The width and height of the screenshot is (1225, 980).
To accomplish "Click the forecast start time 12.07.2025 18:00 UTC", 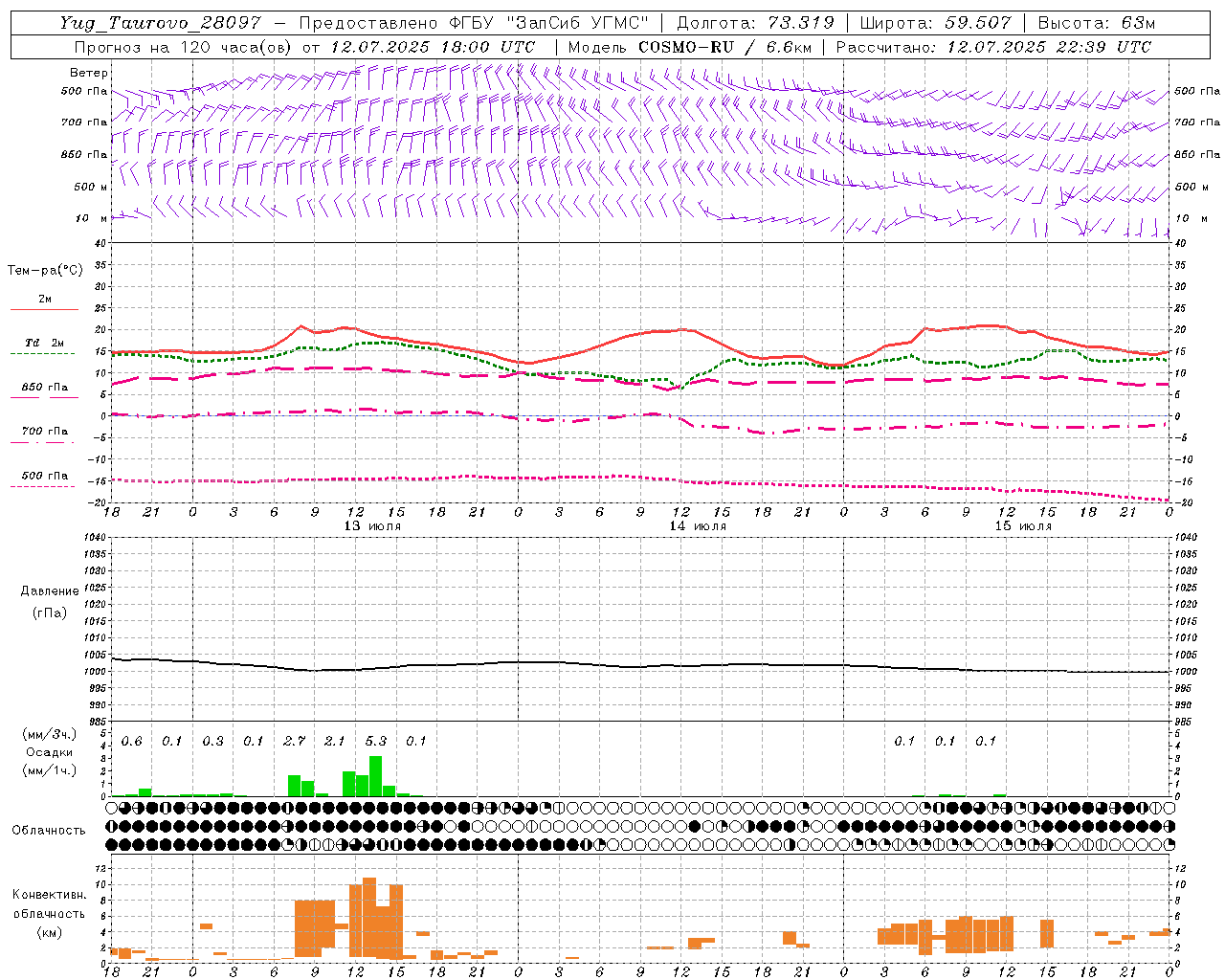I will [x=433, y=47].
